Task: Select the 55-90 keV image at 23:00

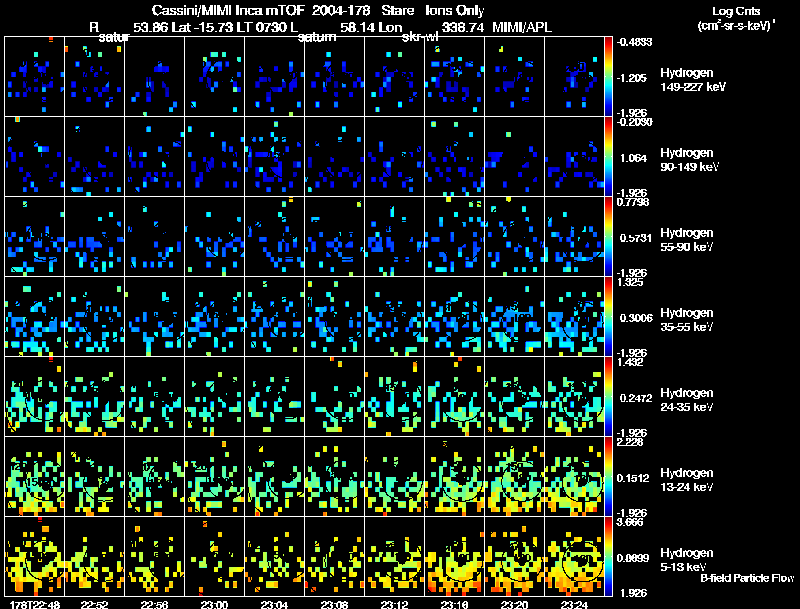Action: pos(214,237)
